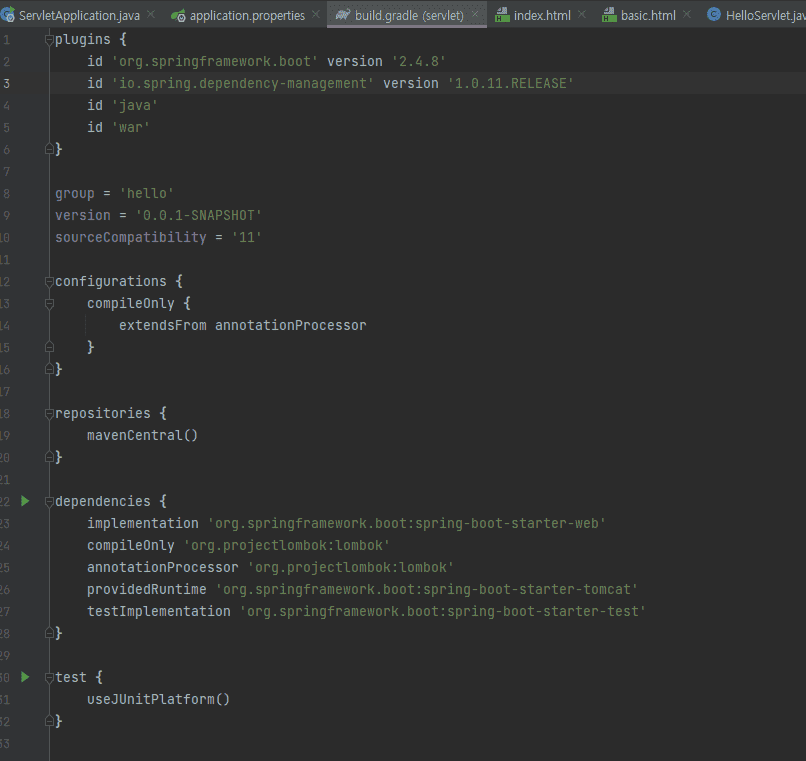Click the spring-boot-starter-web dependency string
The image size is (806, 761).
[407, 523]
